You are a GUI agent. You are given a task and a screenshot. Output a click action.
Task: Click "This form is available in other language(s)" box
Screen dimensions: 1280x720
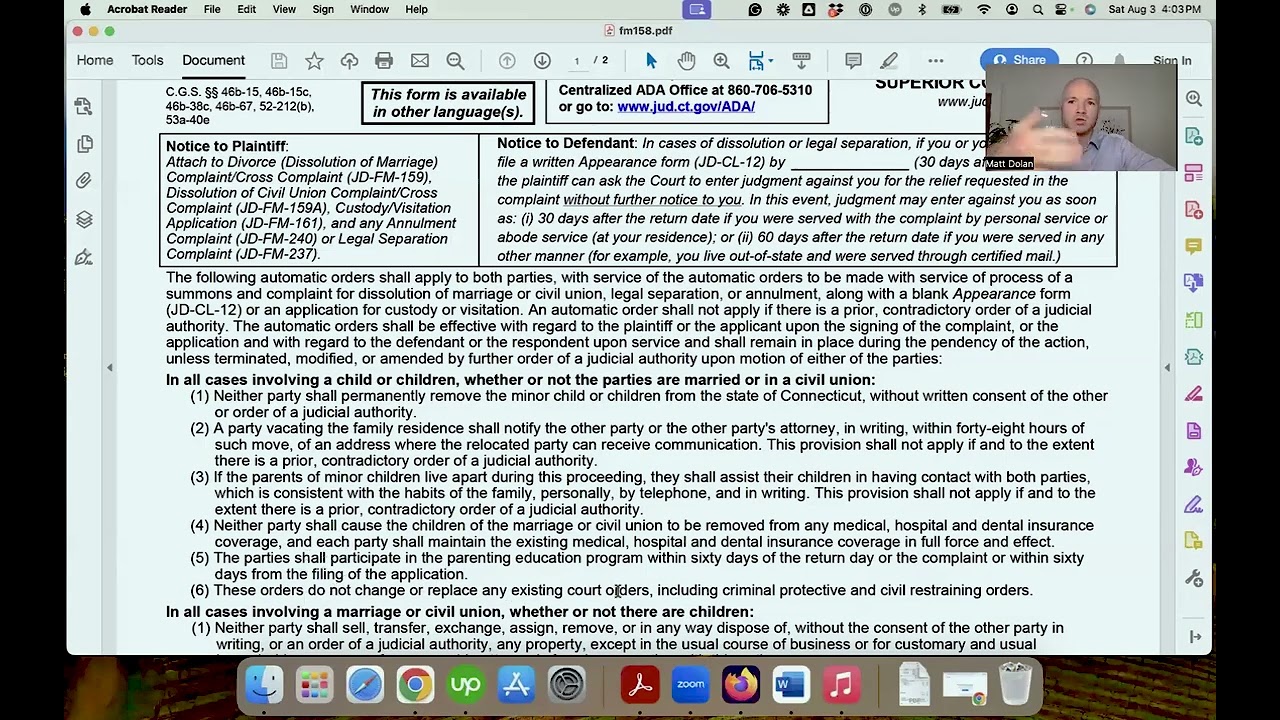pos(448,103)
